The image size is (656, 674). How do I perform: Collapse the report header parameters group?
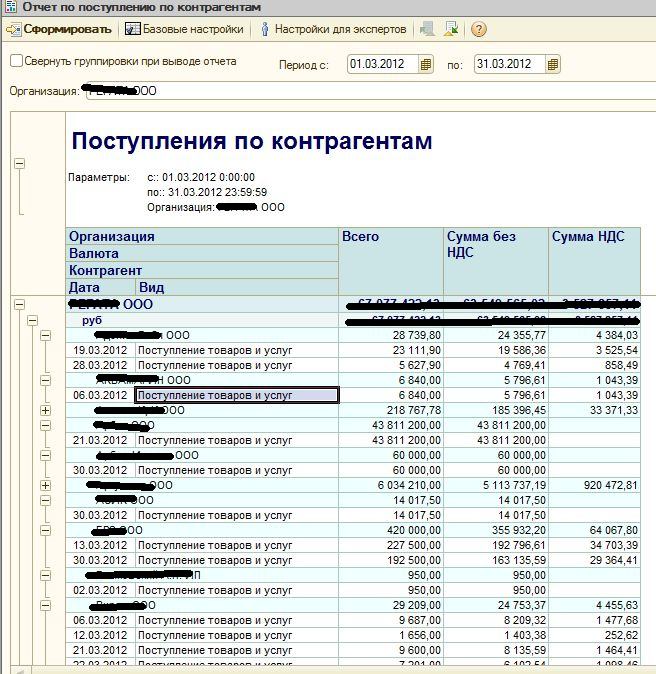tap(19, 163)
